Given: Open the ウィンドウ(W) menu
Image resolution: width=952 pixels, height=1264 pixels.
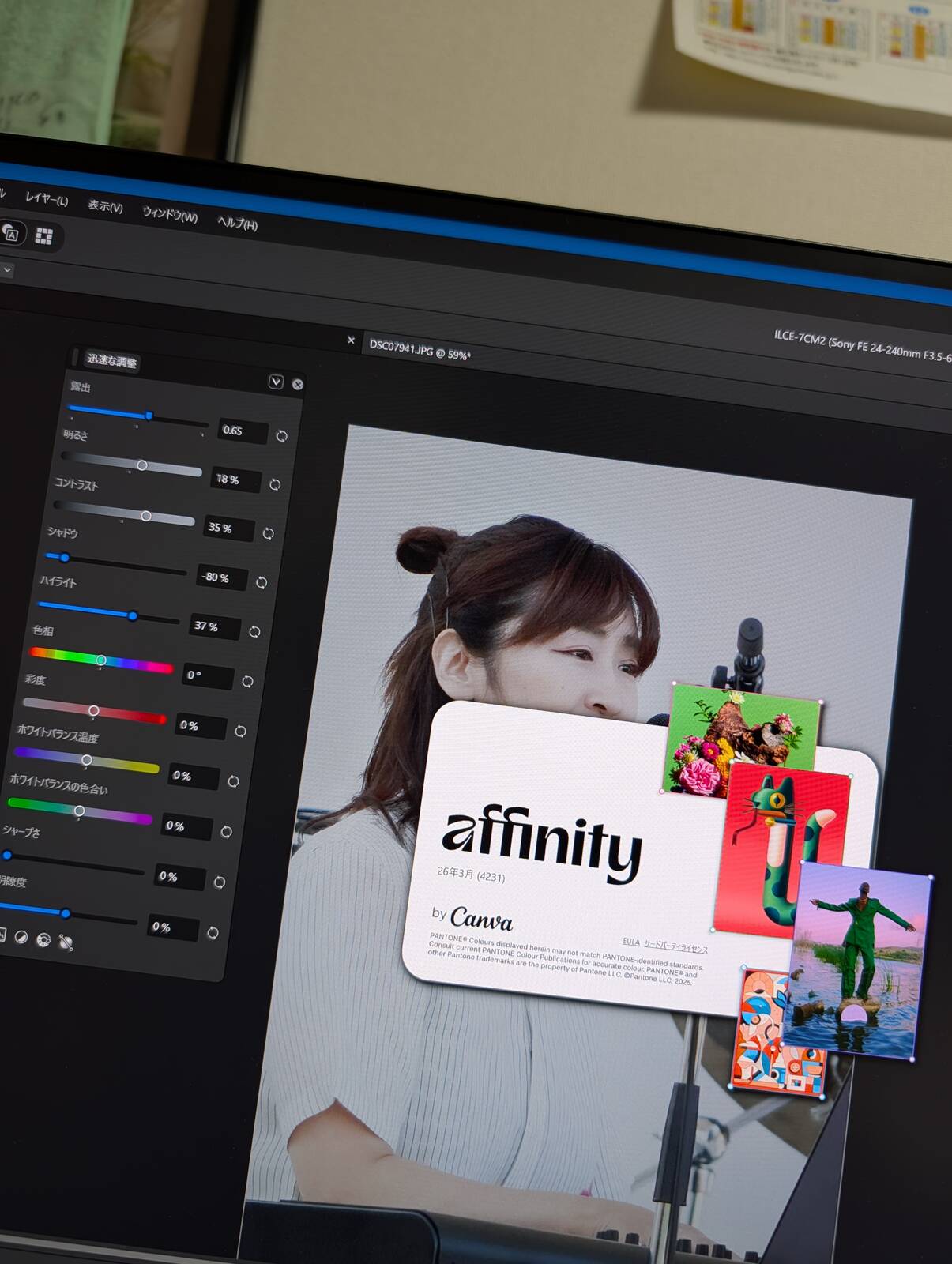Looking at the screenshot, I should pyautogui.click(x=170, y=214).
